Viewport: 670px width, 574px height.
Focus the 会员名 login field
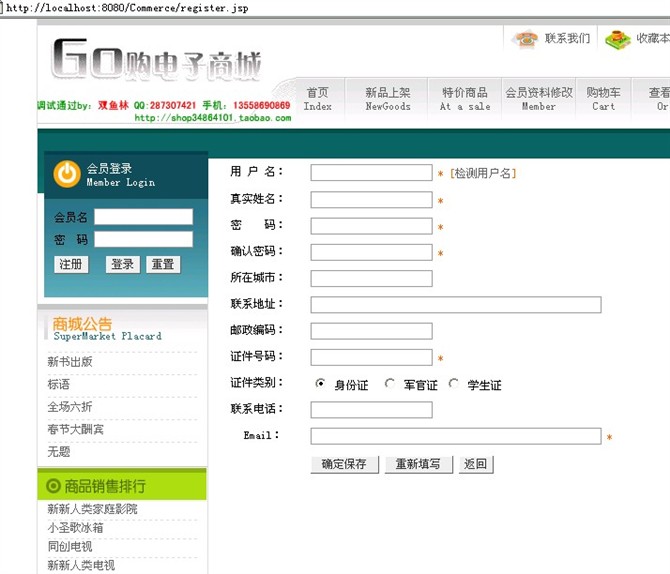[144, 217]
